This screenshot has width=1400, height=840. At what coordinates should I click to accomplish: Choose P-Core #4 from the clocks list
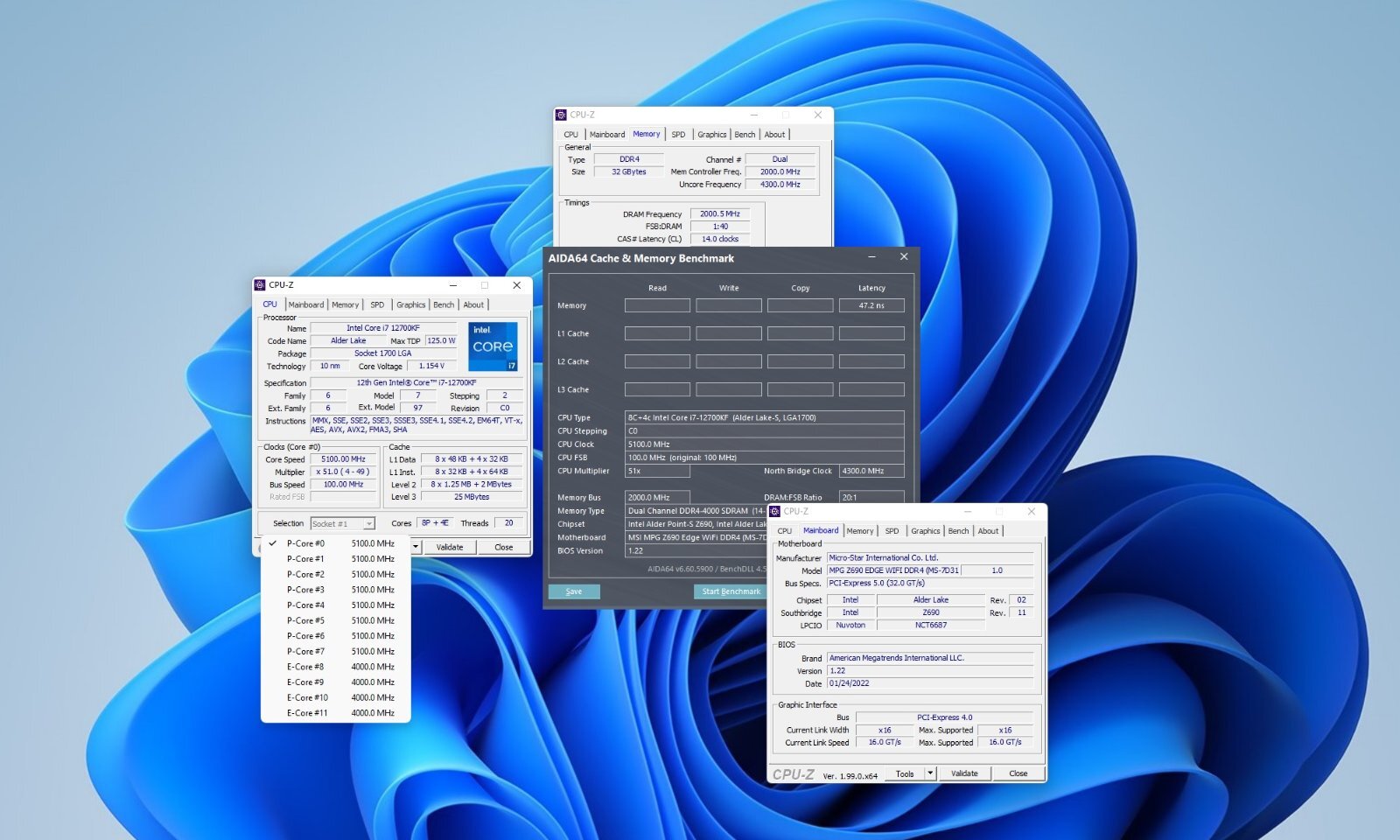[x=336, y=605]
